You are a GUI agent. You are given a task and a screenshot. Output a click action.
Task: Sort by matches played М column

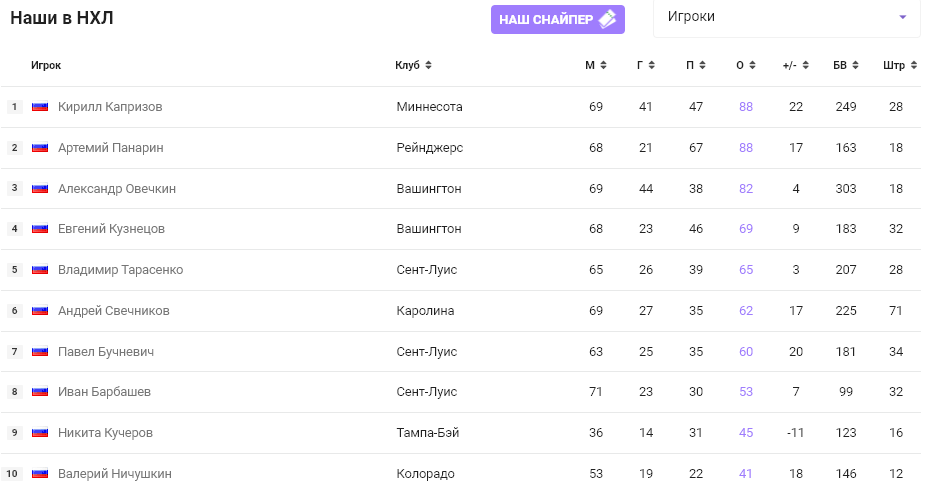point(595,66)
